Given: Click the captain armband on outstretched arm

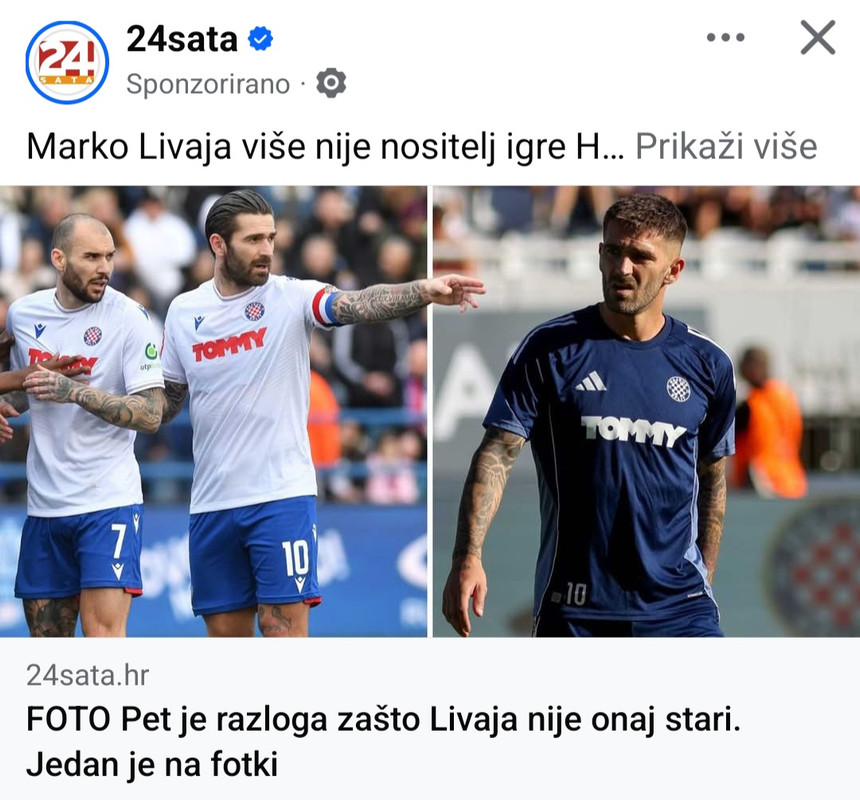Looking at the screenshot, I should [325, 306].
